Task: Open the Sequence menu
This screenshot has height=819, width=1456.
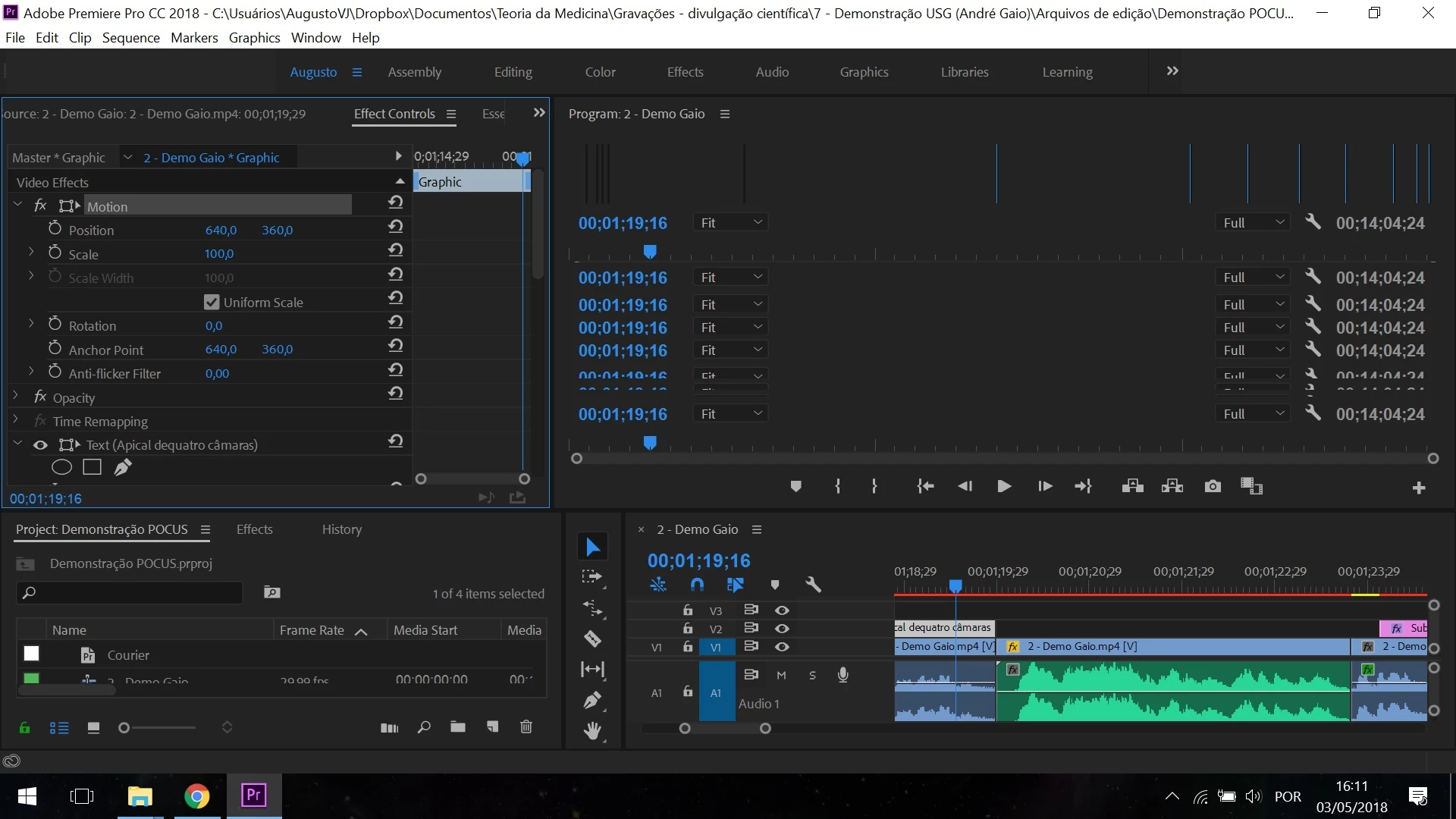Action: 130,38
